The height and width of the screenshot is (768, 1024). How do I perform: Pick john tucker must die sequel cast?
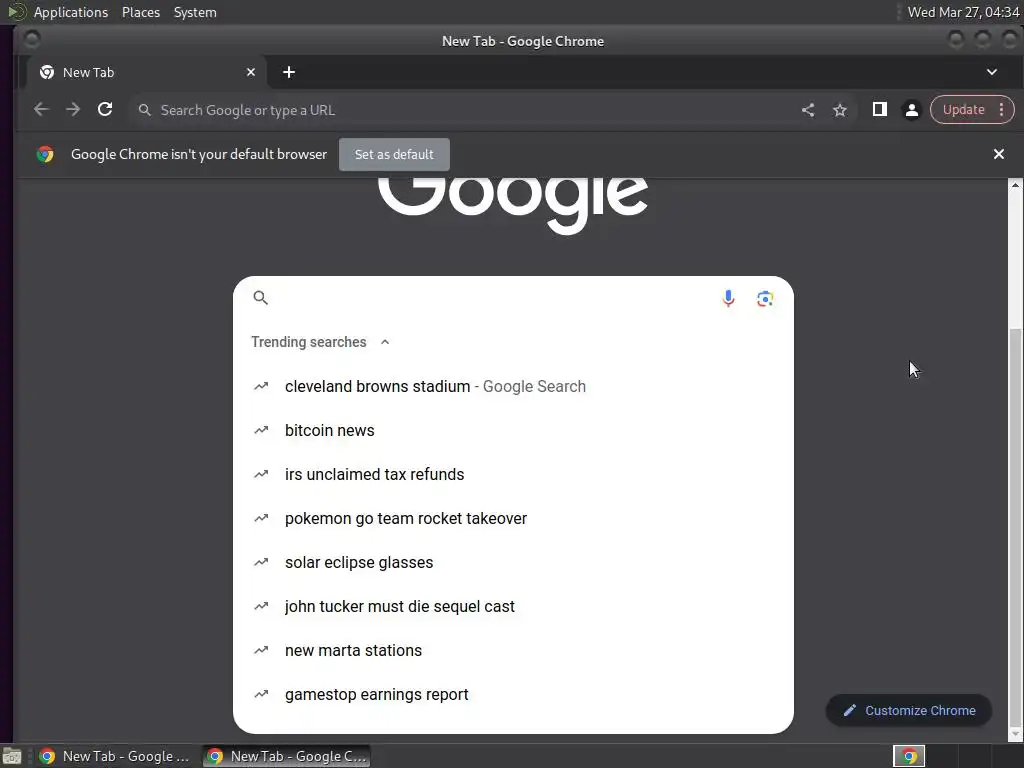(513, 607)
